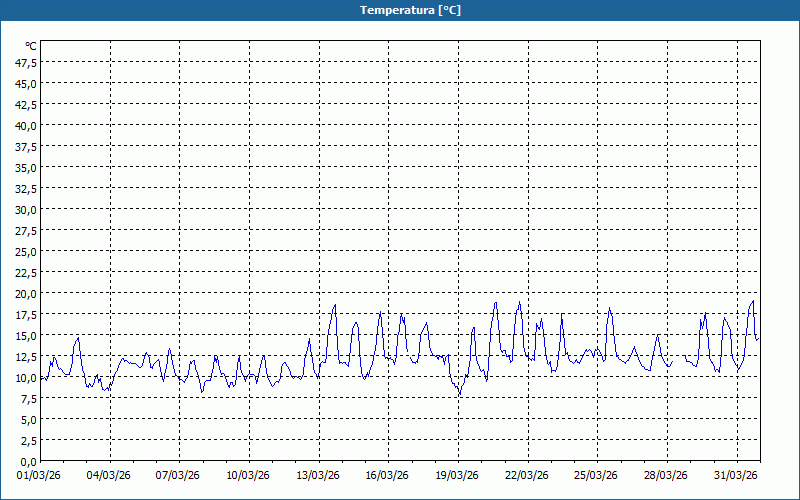Select the 45,0 y-axis label

tap(27, 84)
